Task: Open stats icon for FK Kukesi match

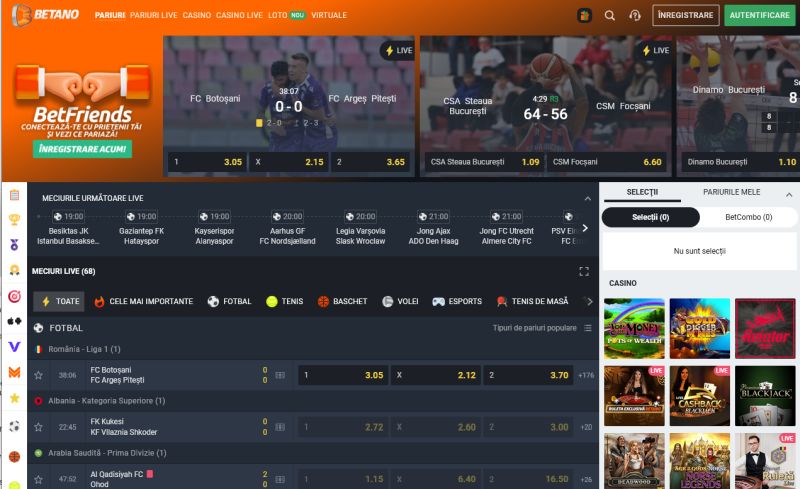Action: 280,427
